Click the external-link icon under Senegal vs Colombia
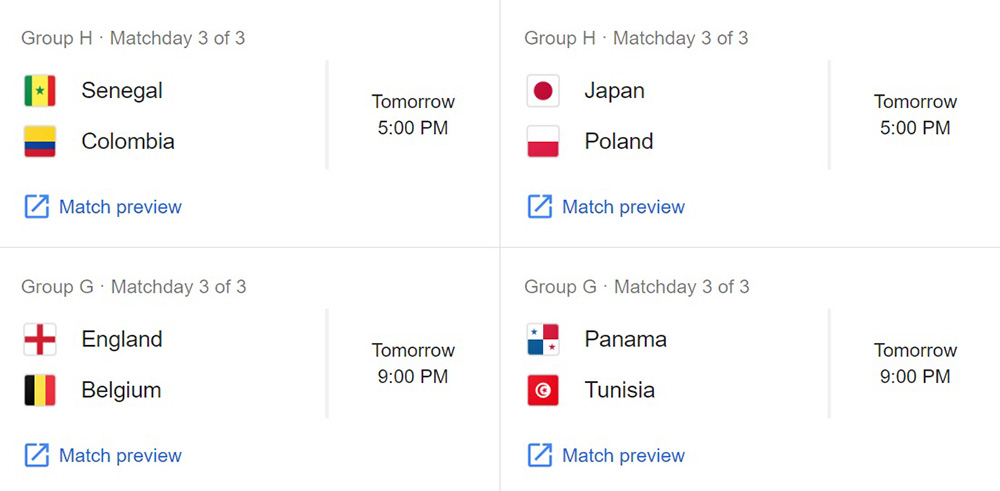1000x491 pixels. pos(37,207)
